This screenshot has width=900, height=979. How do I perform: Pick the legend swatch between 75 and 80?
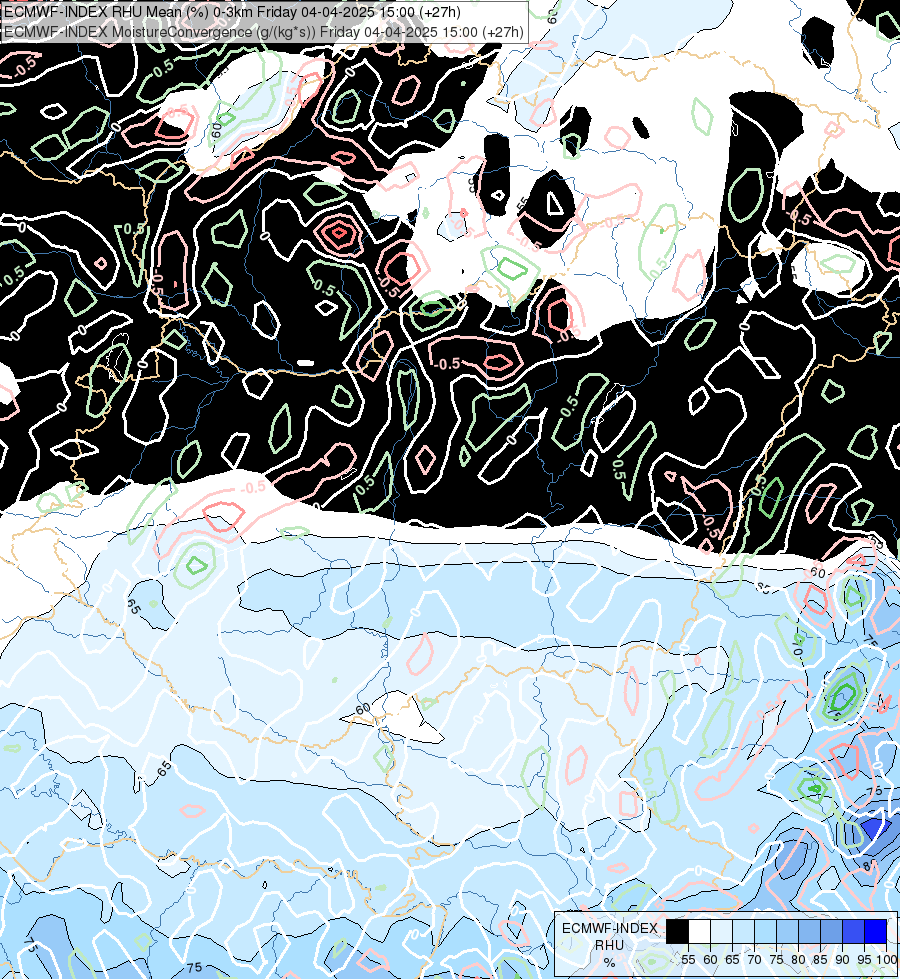point(788,931)
